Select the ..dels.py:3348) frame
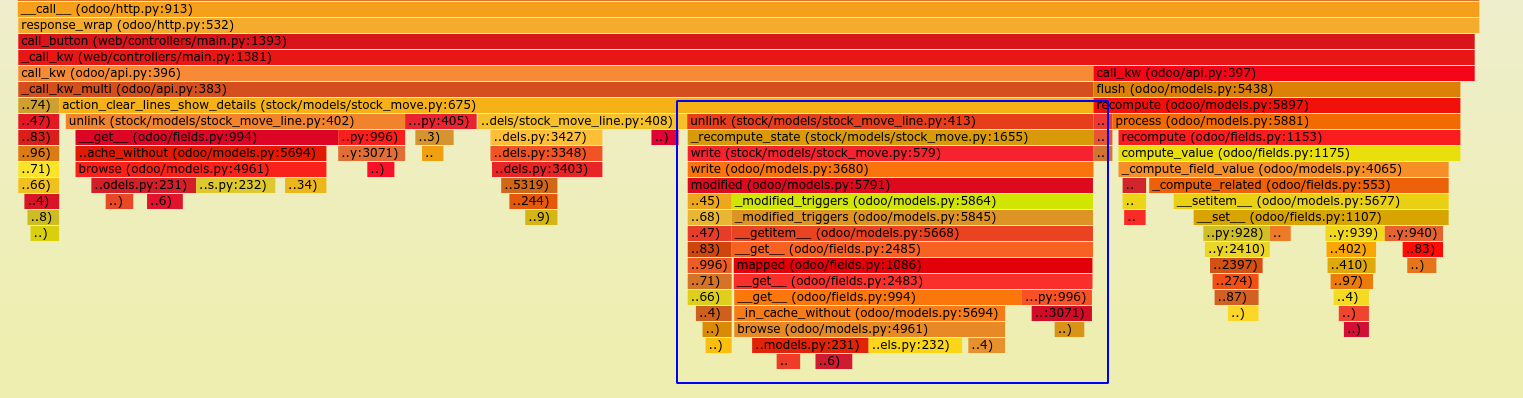Viewport: 1523px width, 398px height. coord(546,153)
